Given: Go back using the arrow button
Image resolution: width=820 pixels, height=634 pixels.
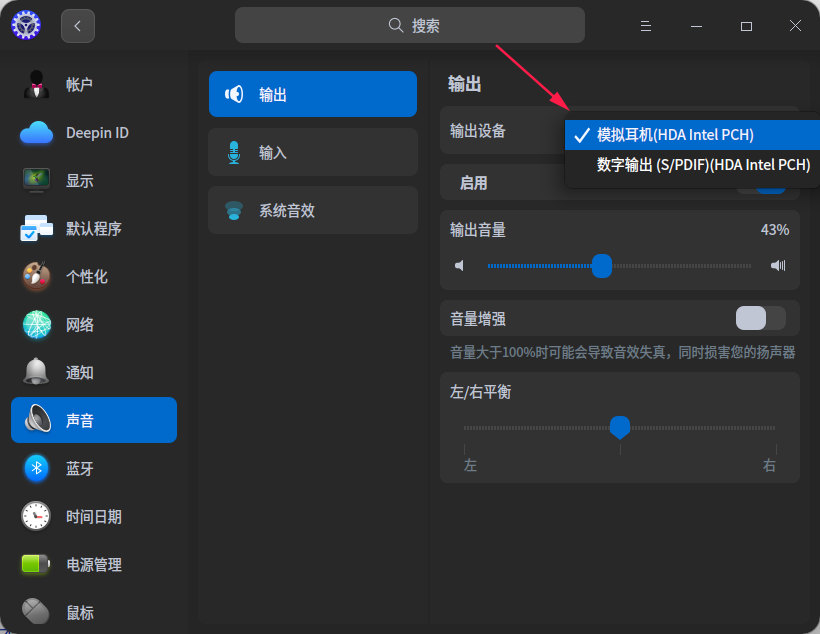Looking at the screenshot, I should (78, 26).
